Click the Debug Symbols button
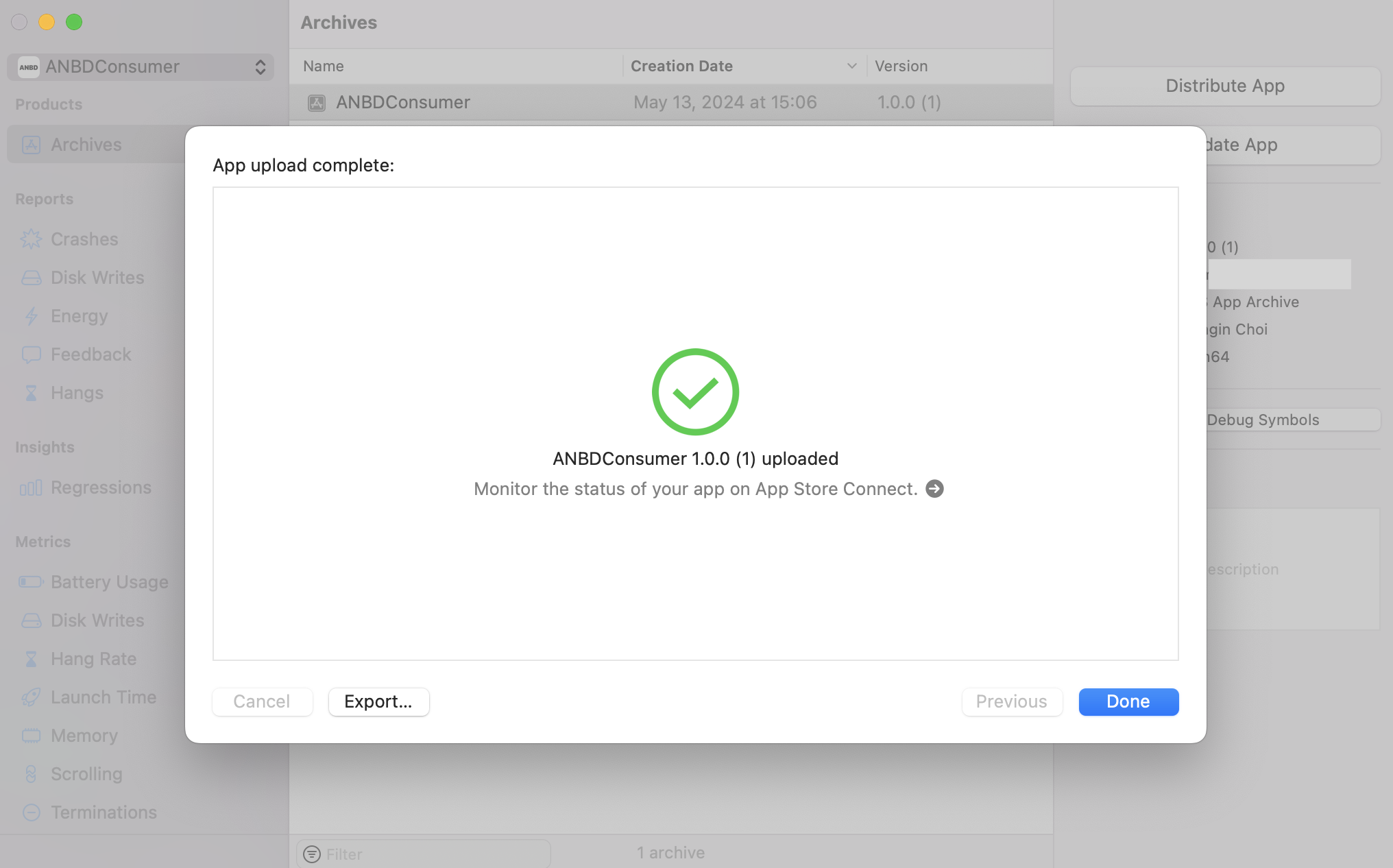The height and width of the screenshot is (868, 1393). (1293, 420)
